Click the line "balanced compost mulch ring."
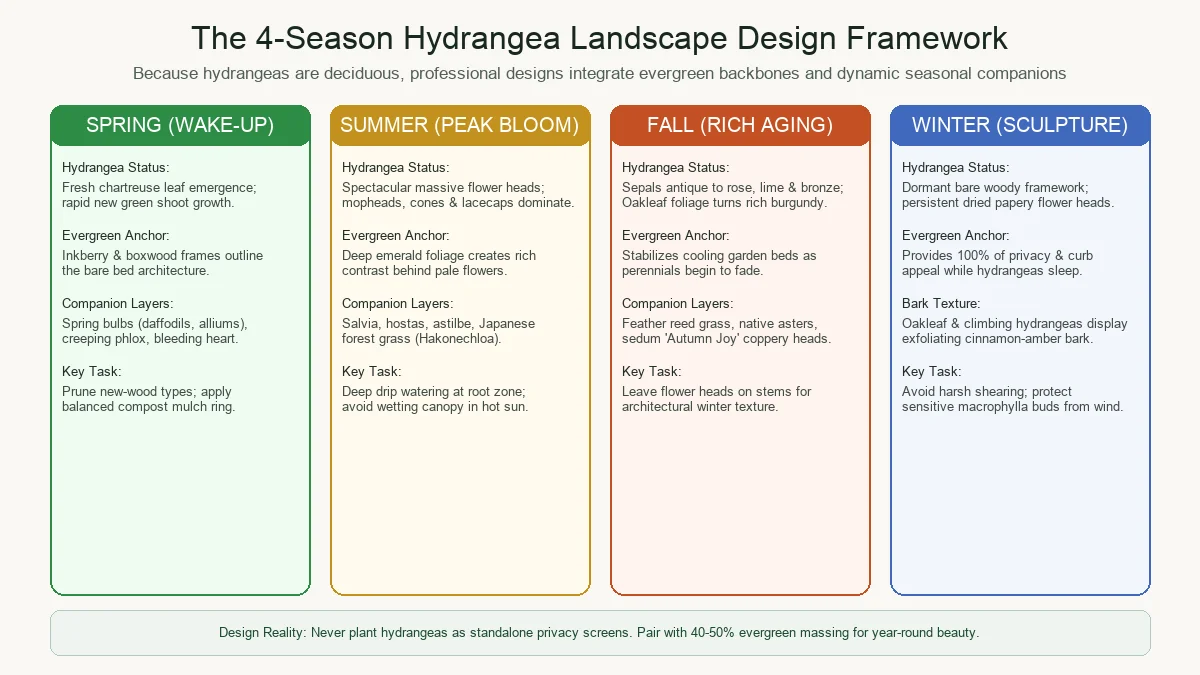The image size is (1200, 675). pos(149,406)
